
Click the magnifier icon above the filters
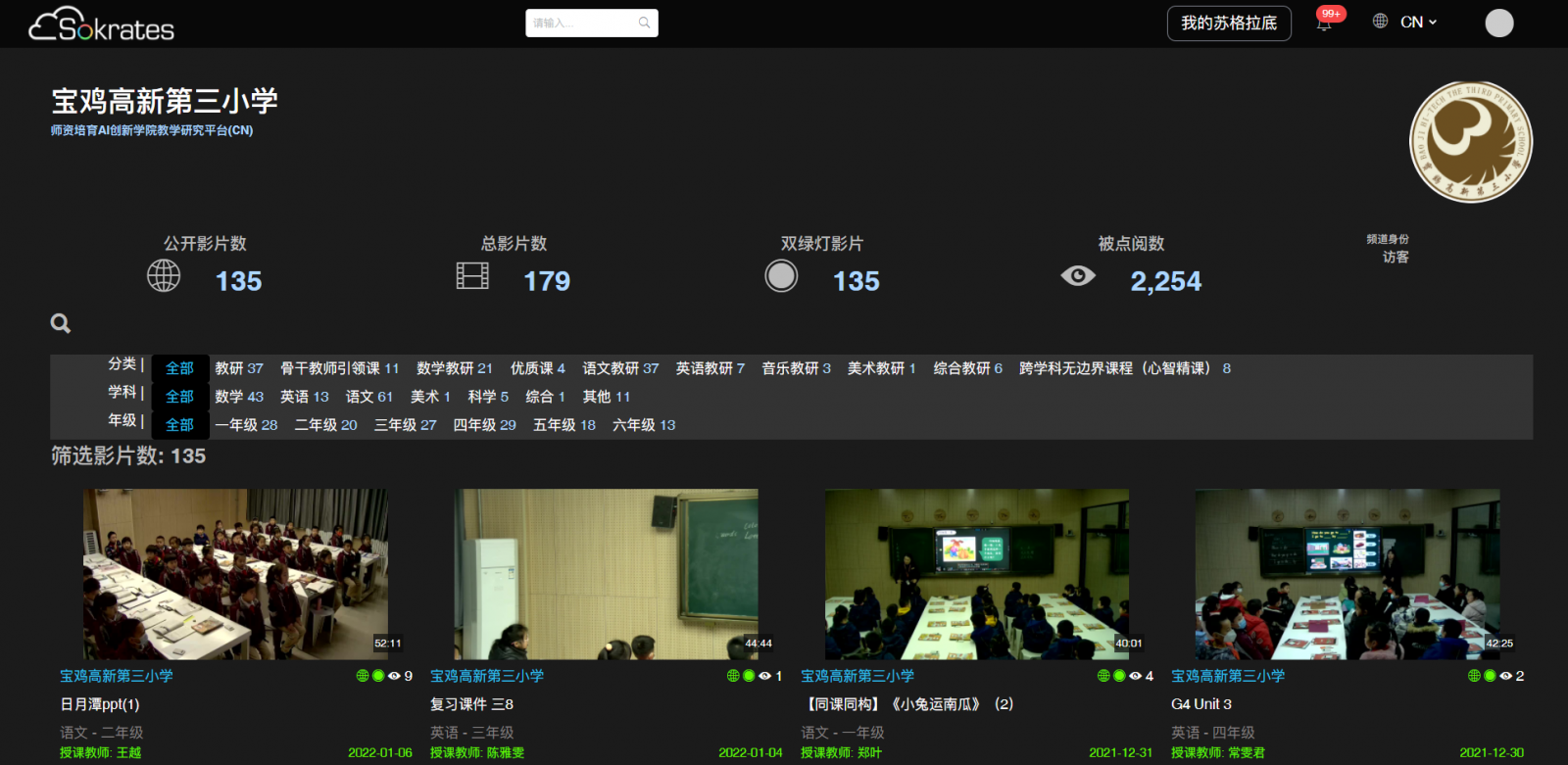61,323
